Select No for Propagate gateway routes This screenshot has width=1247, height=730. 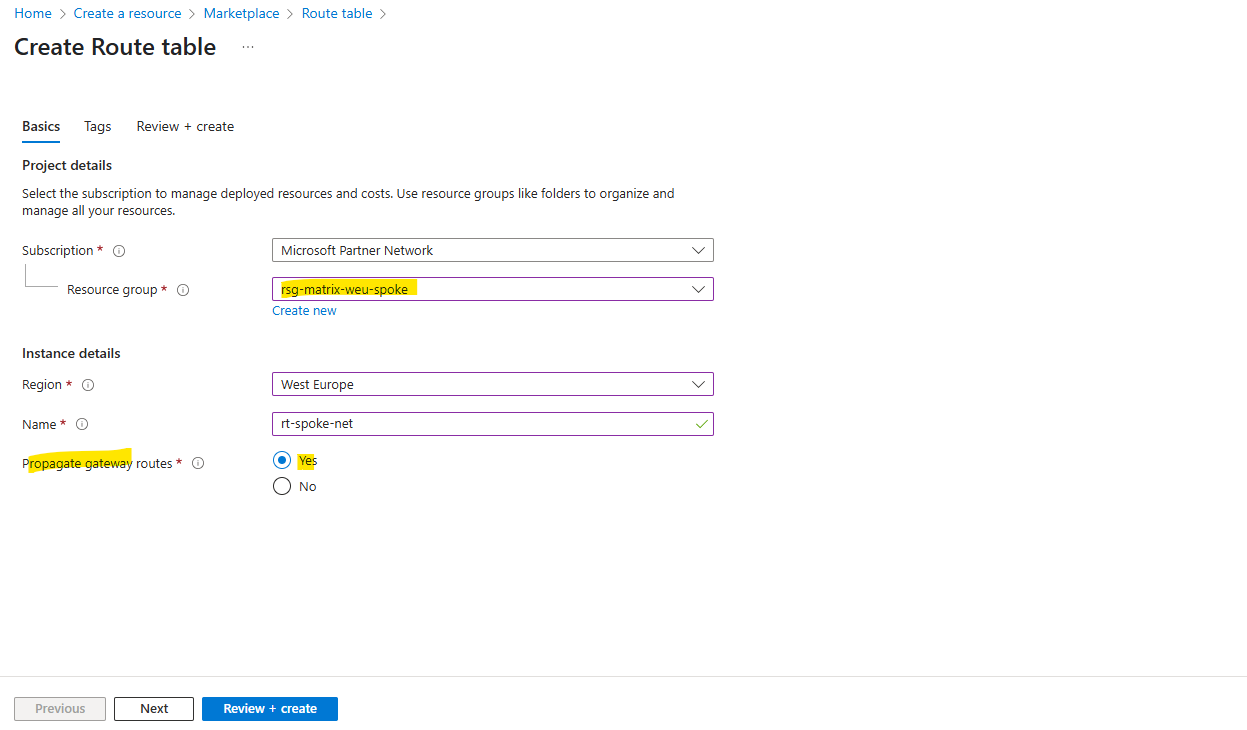tap(282, 486)
